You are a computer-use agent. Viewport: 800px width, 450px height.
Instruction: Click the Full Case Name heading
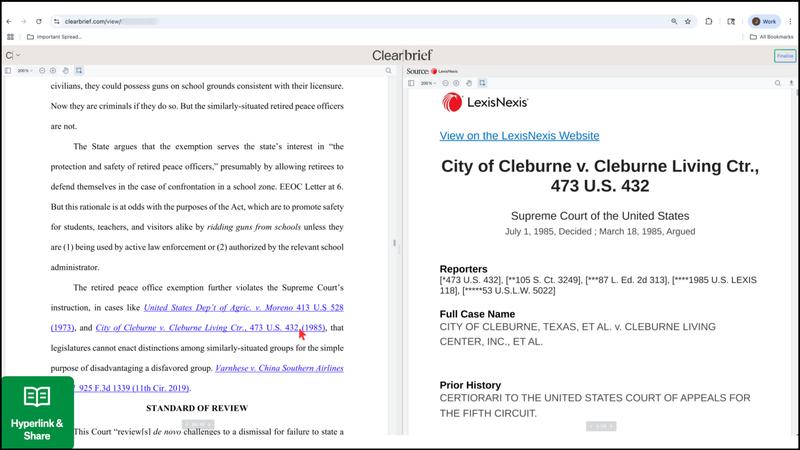477,314
